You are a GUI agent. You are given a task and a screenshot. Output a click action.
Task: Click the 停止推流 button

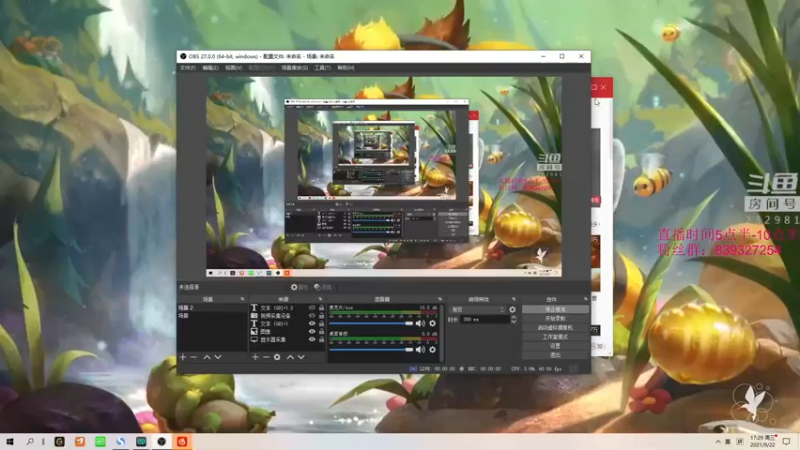[x=555, y=310]
